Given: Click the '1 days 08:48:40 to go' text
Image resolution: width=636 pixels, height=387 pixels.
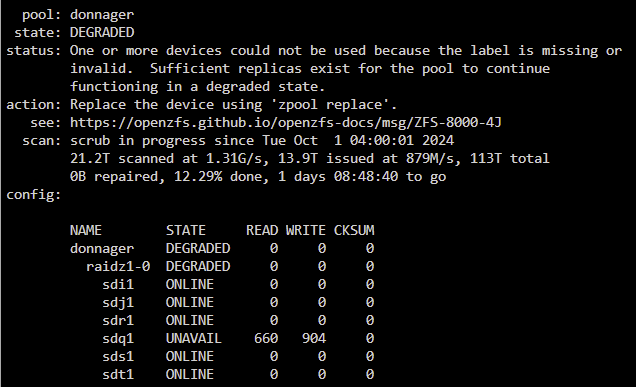Looking at the screenshot, I should point(362,176).
